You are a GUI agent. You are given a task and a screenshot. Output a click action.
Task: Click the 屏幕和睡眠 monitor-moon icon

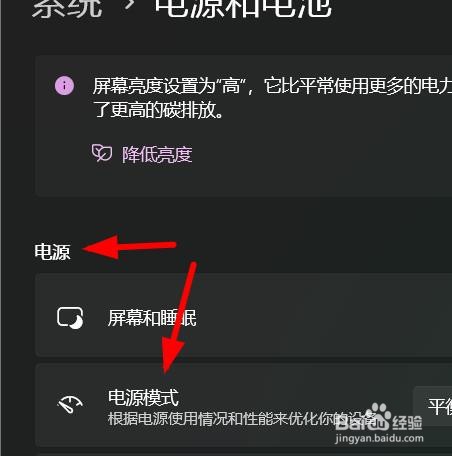click(70, 318)
